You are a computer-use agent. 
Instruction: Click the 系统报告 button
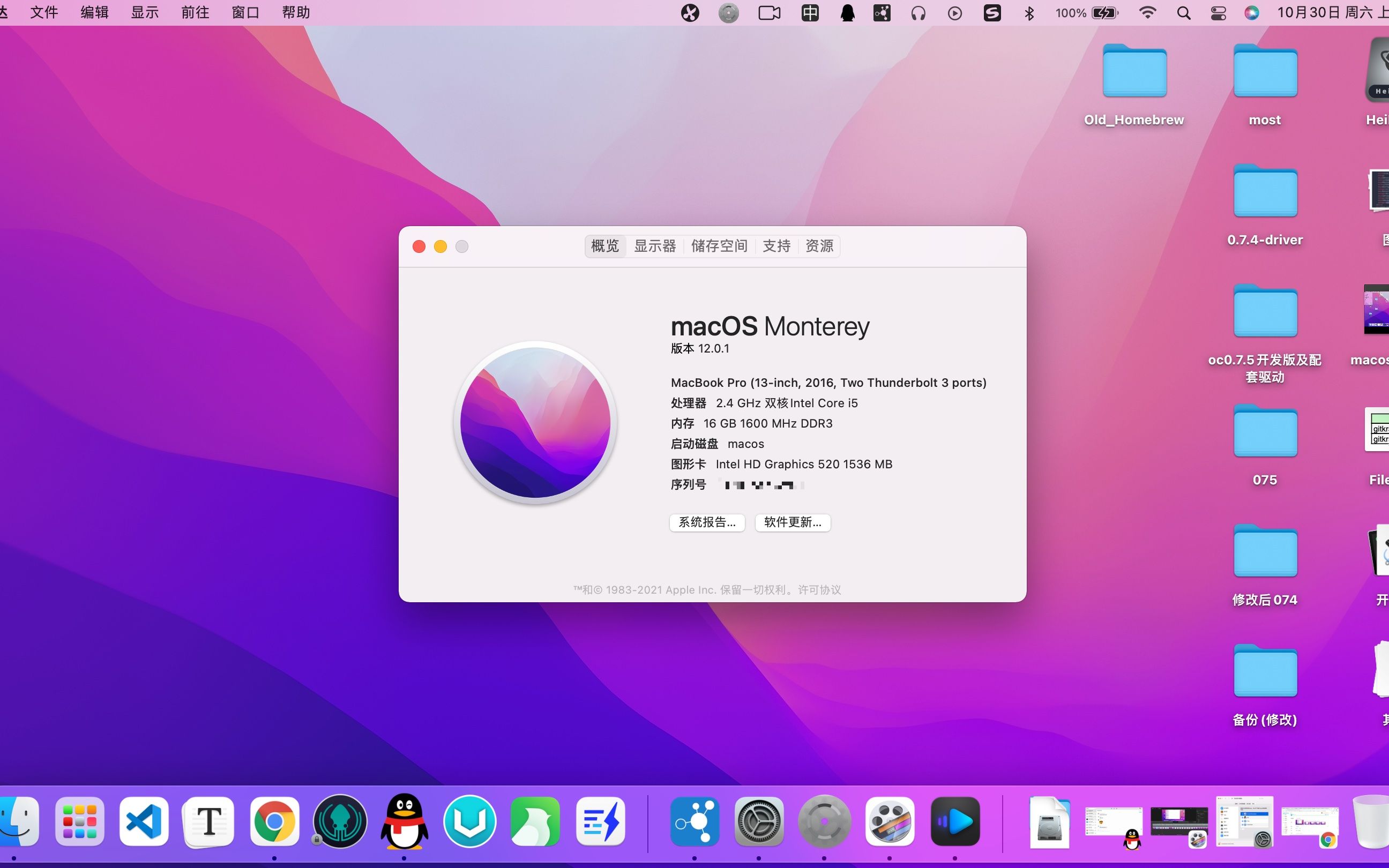click(706, 522)
